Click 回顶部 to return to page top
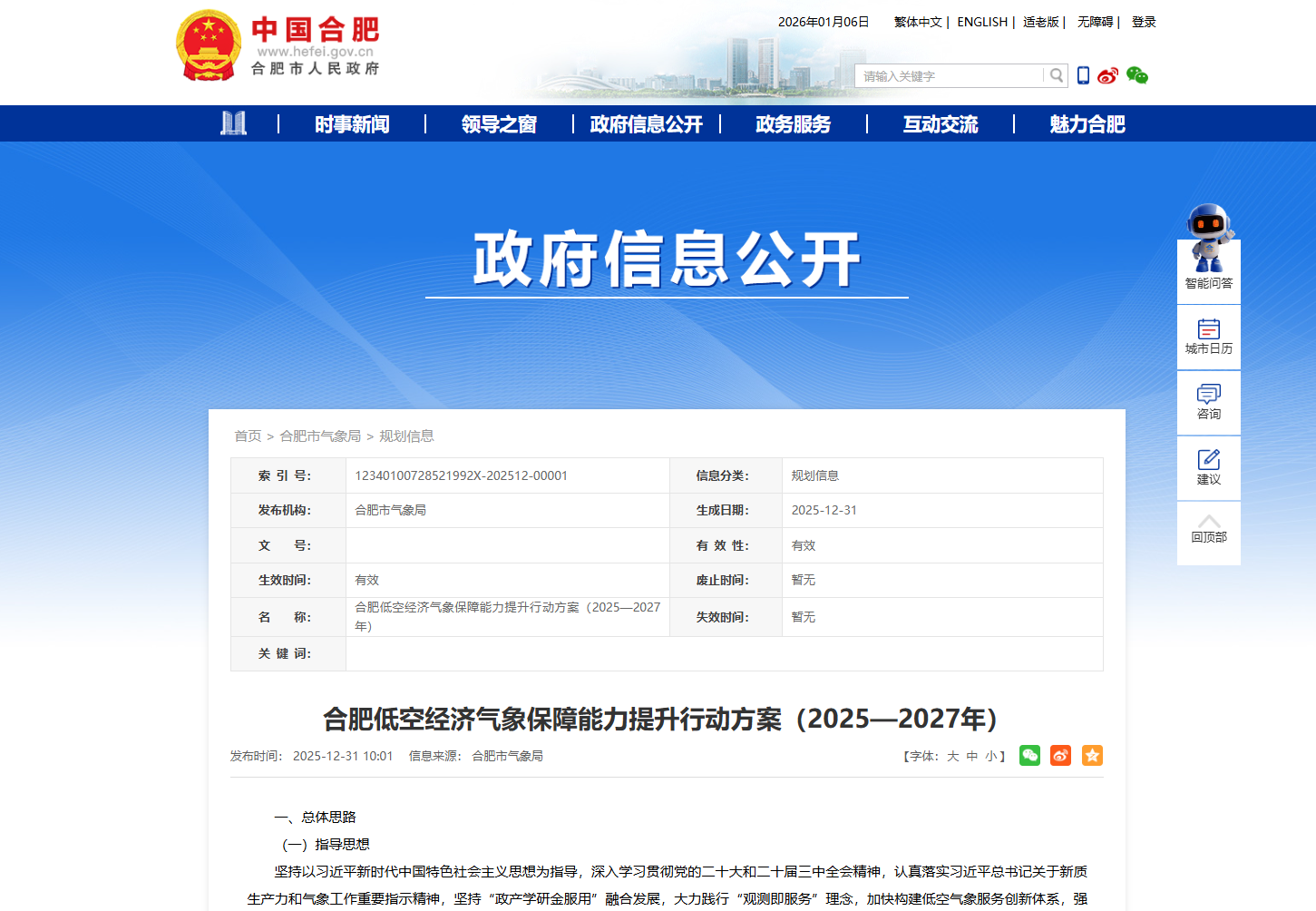1316x911 pixels. click(x=1208, y=529)
